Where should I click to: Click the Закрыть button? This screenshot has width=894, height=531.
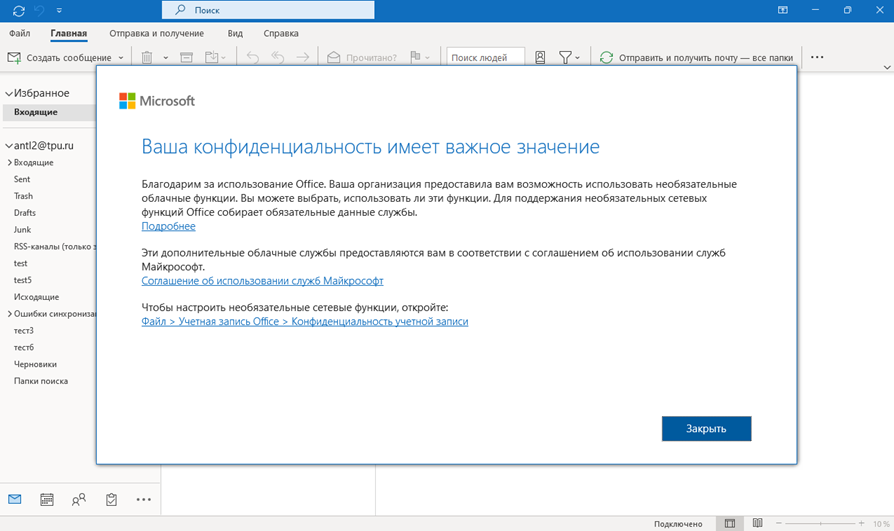706,428
